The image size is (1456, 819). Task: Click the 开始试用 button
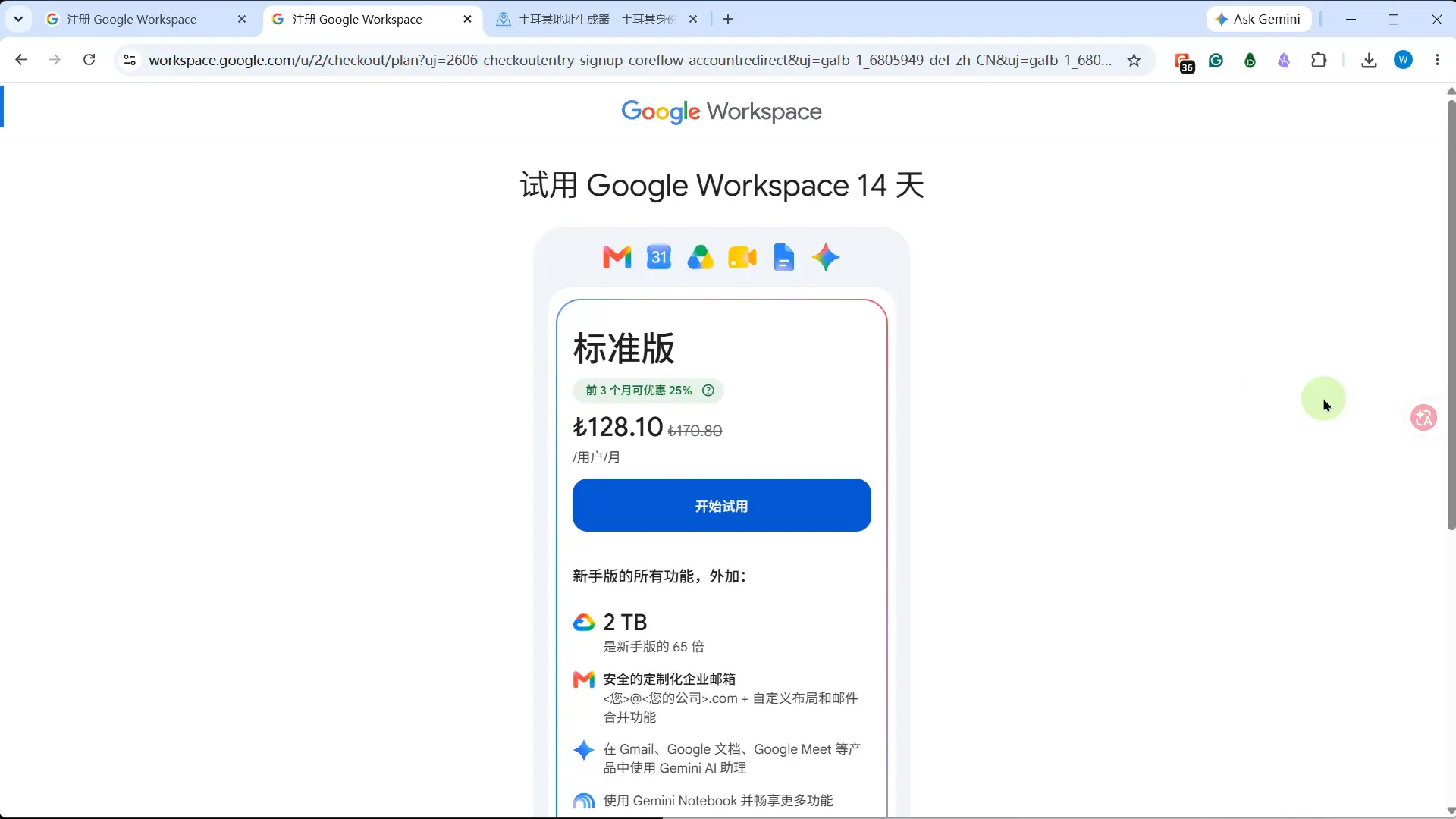[722, 505]
